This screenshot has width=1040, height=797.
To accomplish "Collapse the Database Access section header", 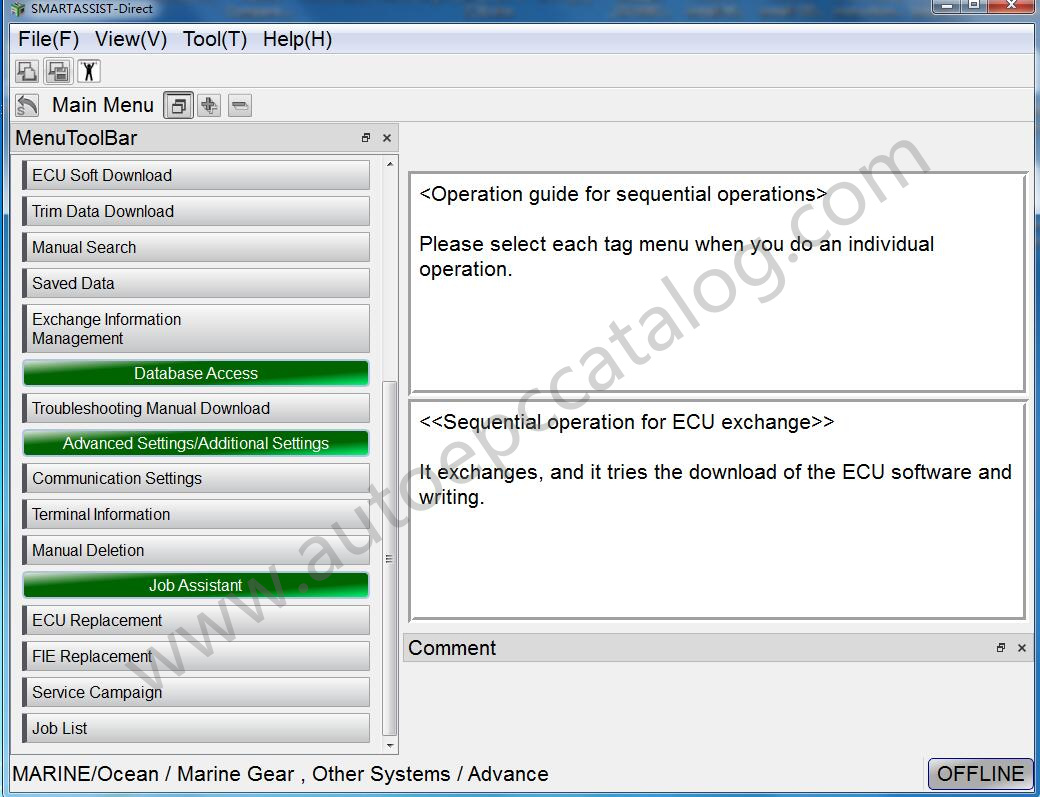I will coord(196,373).
